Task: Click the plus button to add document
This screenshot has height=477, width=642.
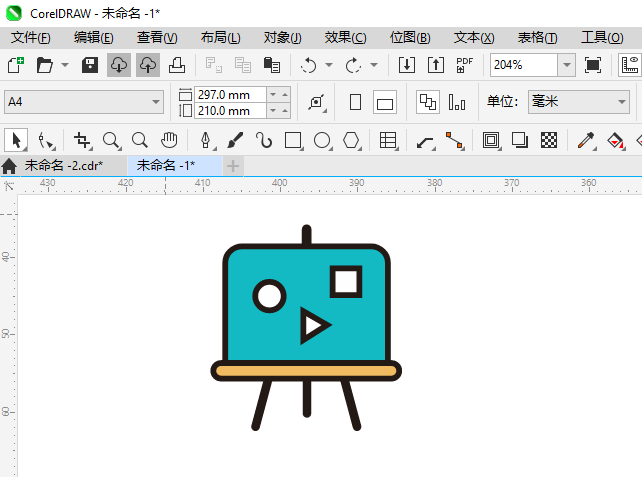Action: click(x=233, y=166)
